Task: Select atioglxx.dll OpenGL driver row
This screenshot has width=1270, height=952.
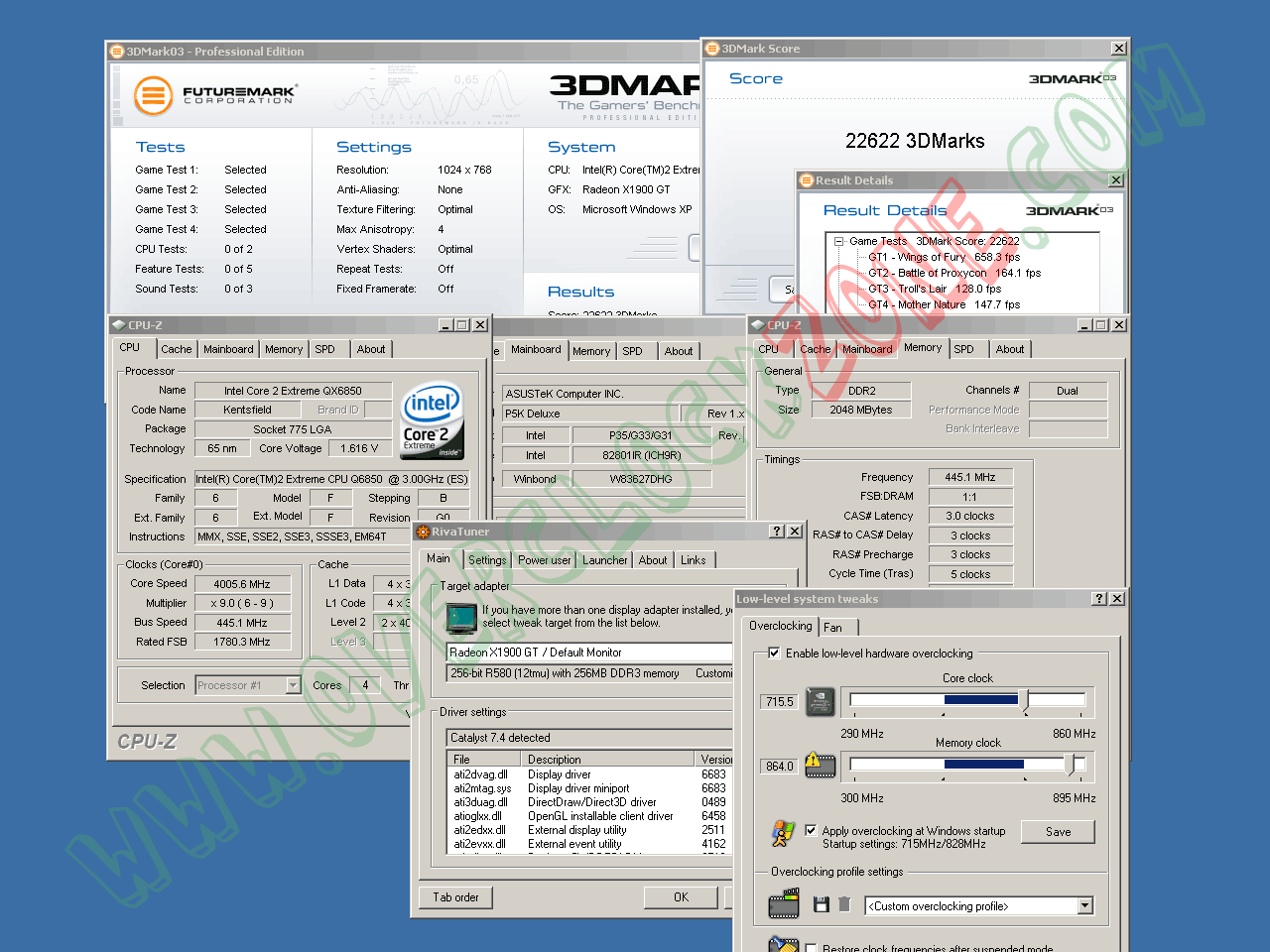Action: point(589,816)
